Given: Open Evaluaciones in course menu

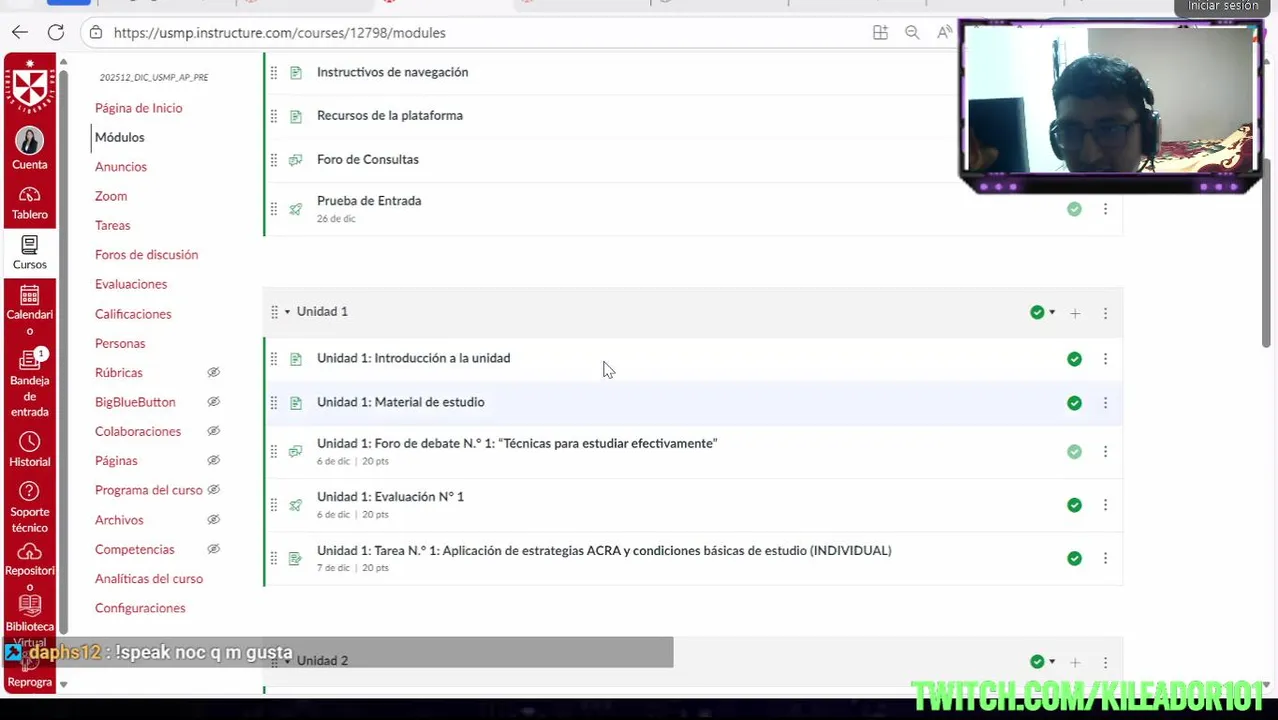Looking at the screenshot, I should 131,284.
